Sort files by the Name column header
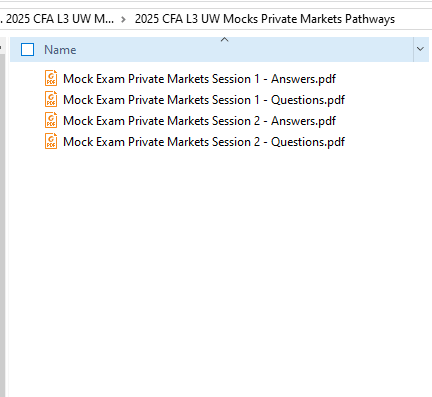Viewport: 432px width, 397px height. [60, 50]
